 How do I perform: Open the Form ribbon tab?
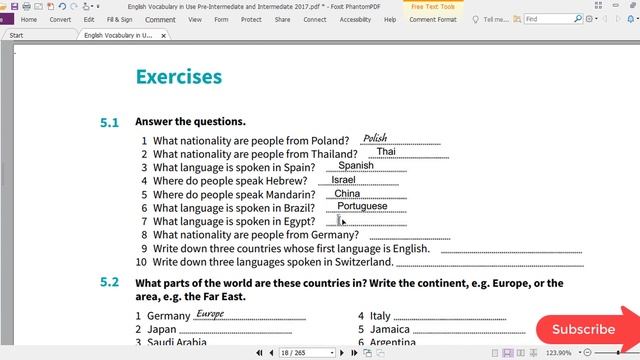point(221,19)
